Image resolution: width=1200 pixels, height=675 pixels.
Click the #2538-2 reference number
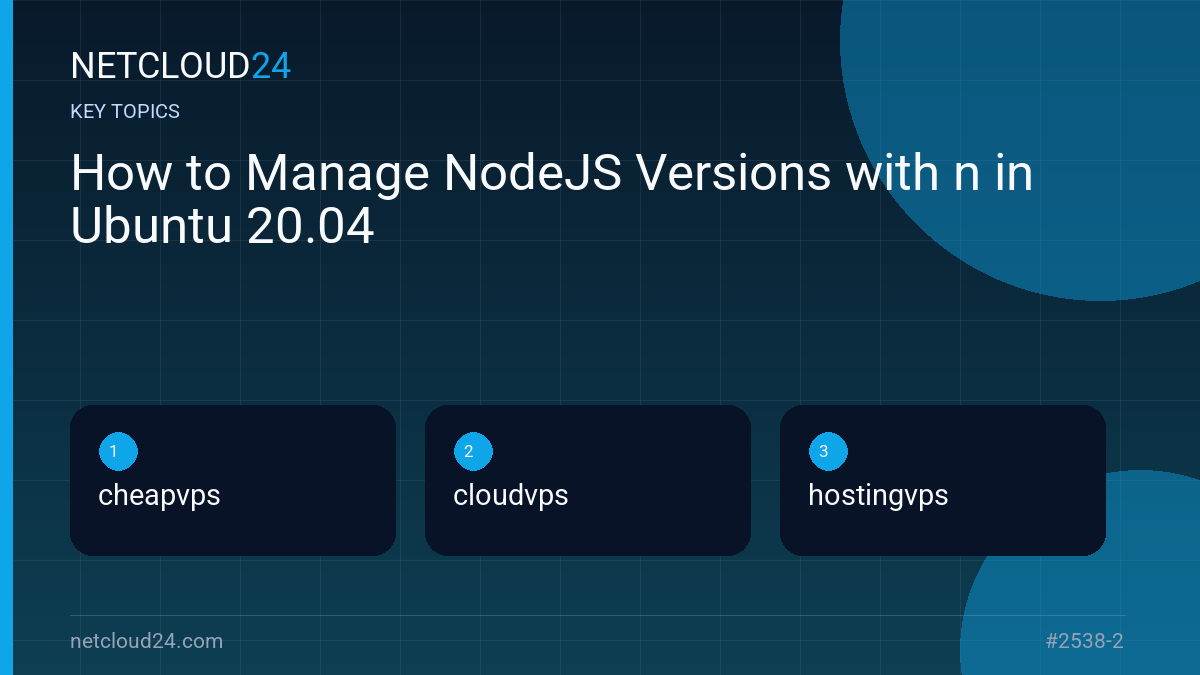pyautogui.click(x=1085, y=641)
